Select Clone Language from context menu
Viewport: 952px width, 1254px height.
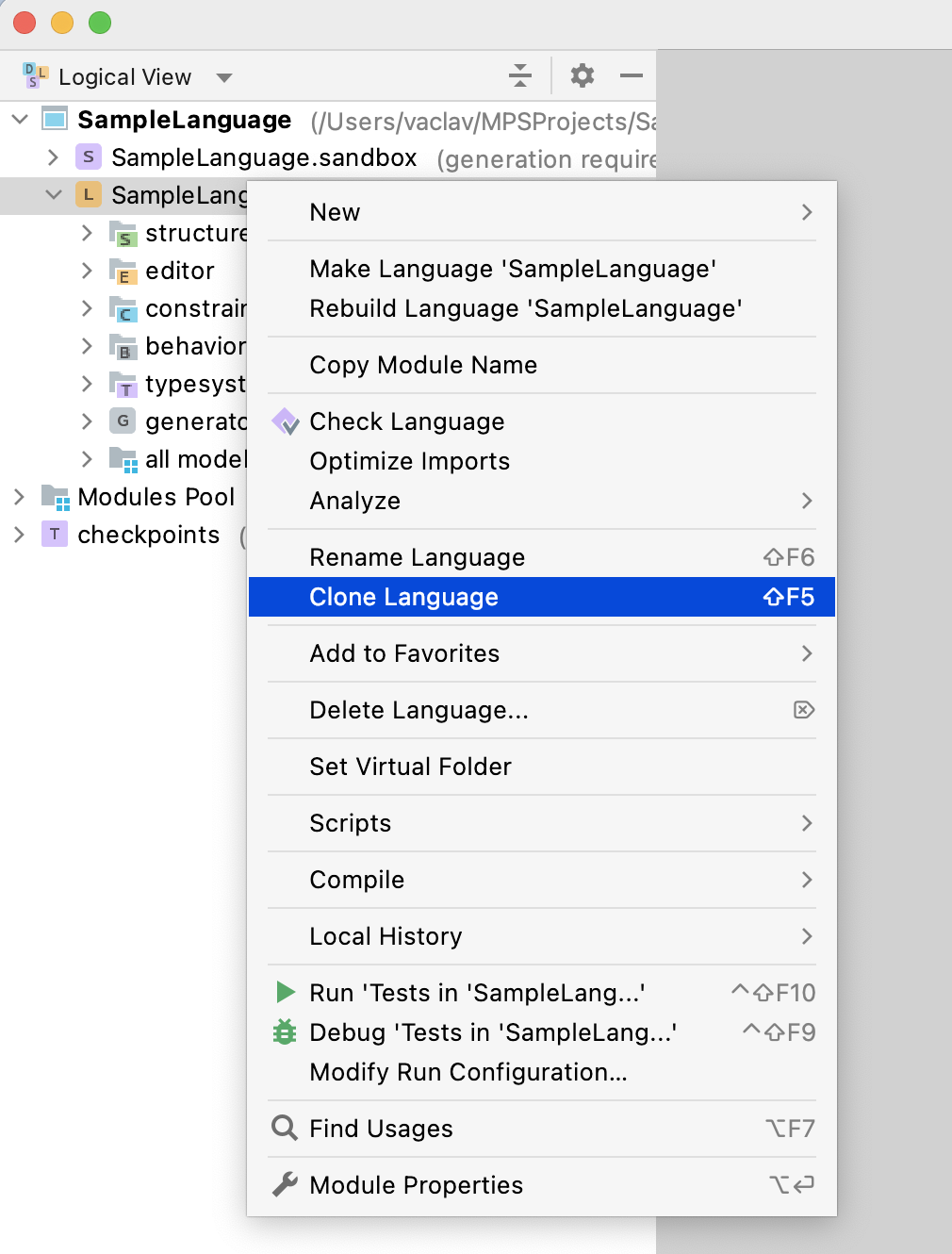point(404,597)
